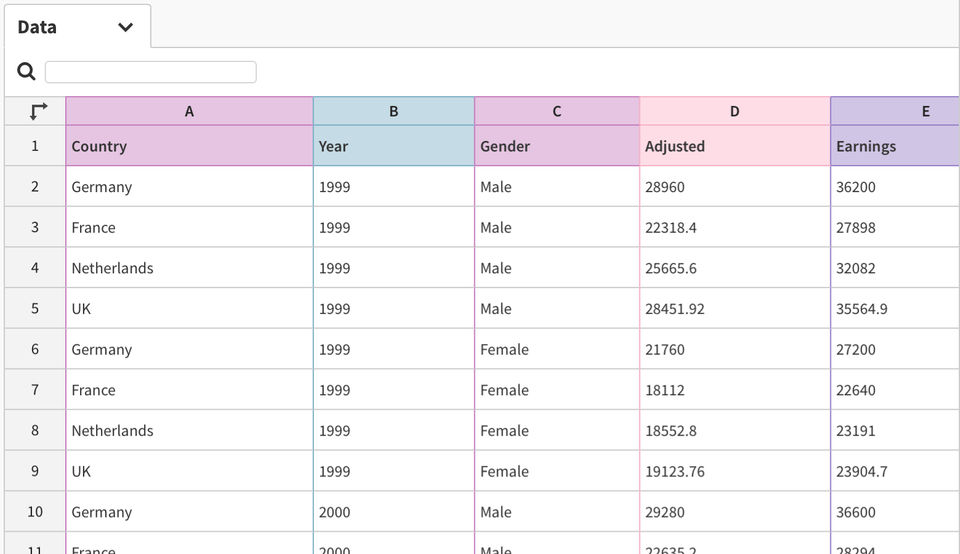Select Female cell in row 6

557,349
